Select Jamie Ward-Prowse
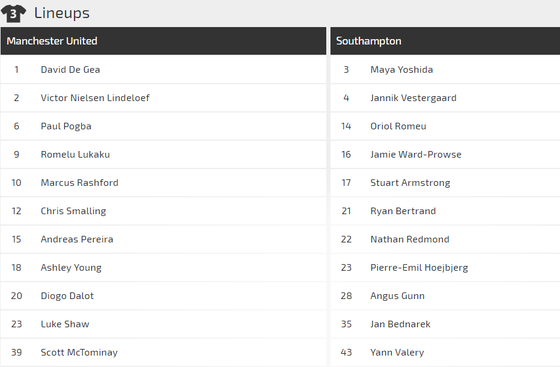Screen dimensions: 560x367 click(416, 154)
